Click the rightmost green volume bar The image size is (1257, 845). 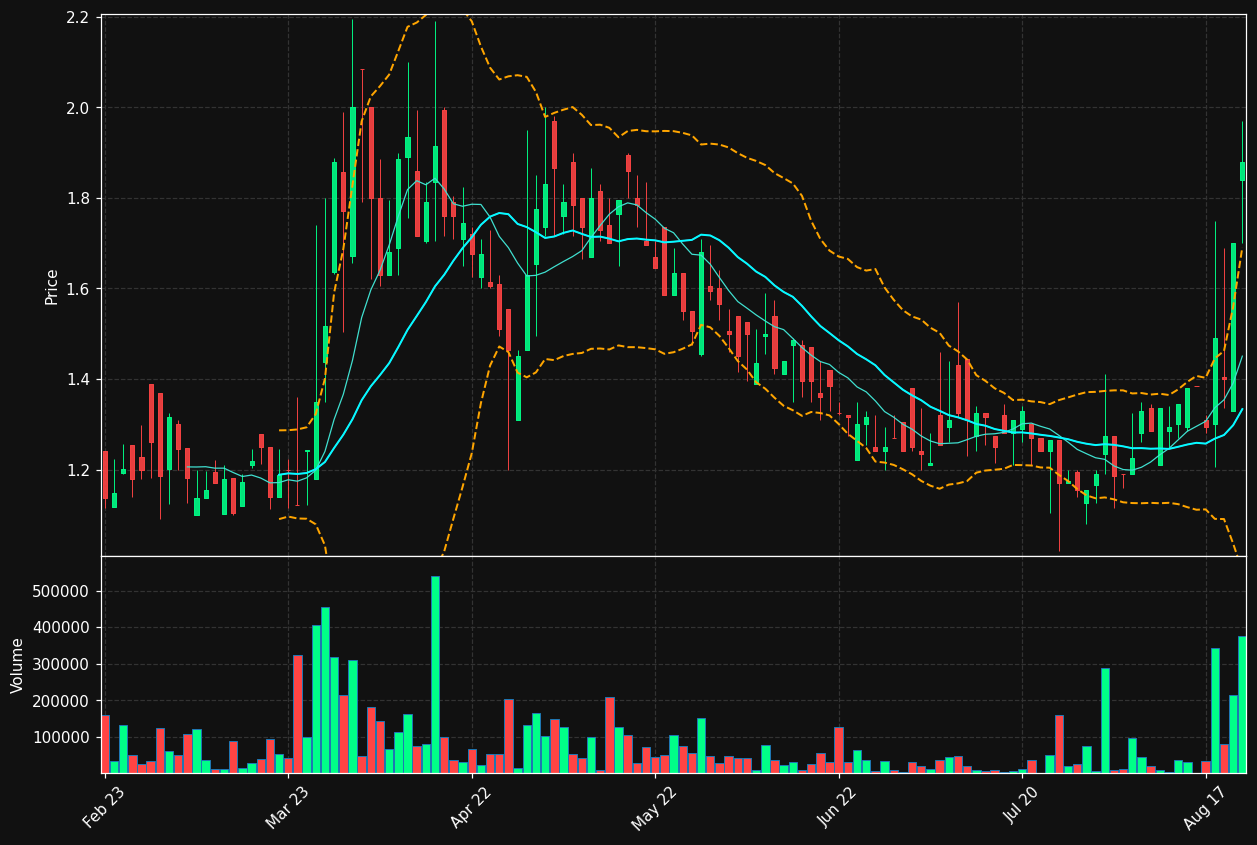coord(1242,704)
